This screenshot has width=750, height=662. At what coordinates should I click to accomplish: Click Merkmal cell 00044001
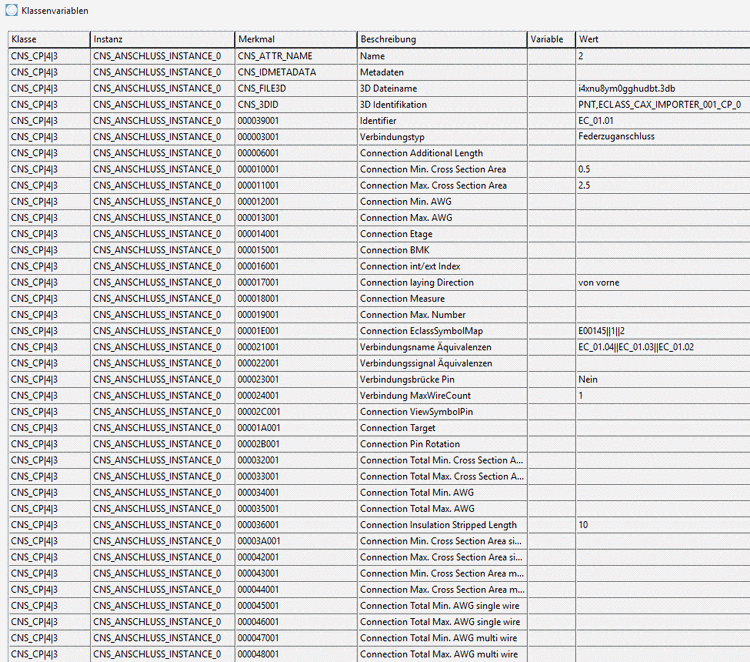click(x=296, y=590)
